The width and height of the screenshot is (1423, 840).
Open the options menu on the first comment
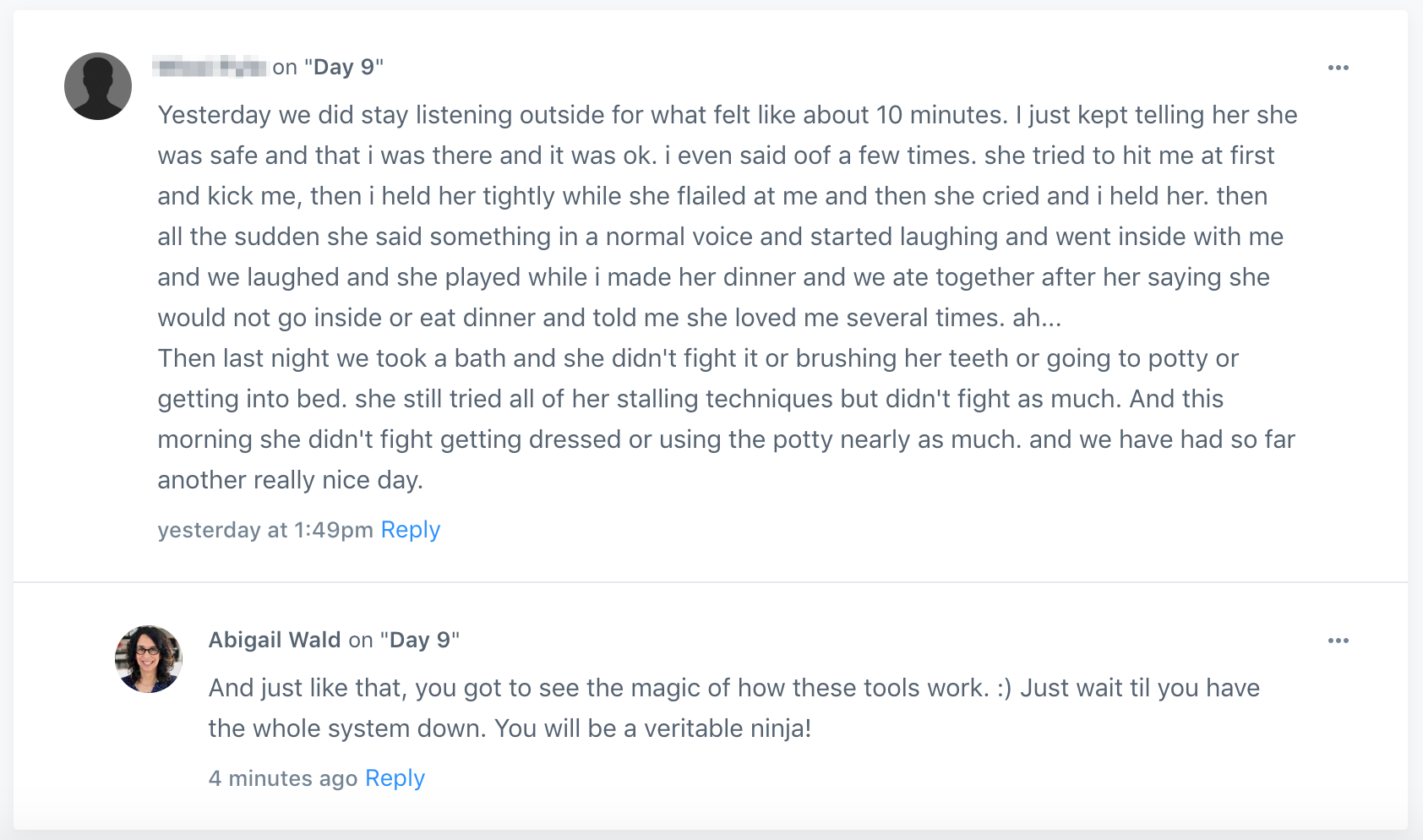pyautogui.click(x=1338, y=68)
